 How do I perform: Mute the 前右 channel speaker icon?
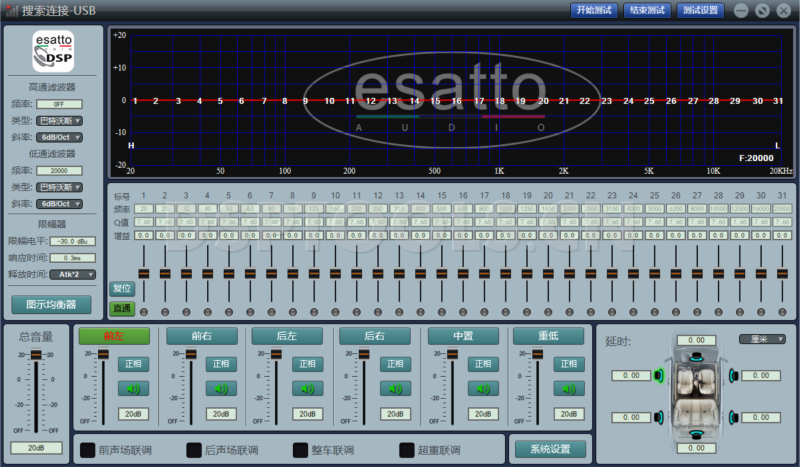221,389
